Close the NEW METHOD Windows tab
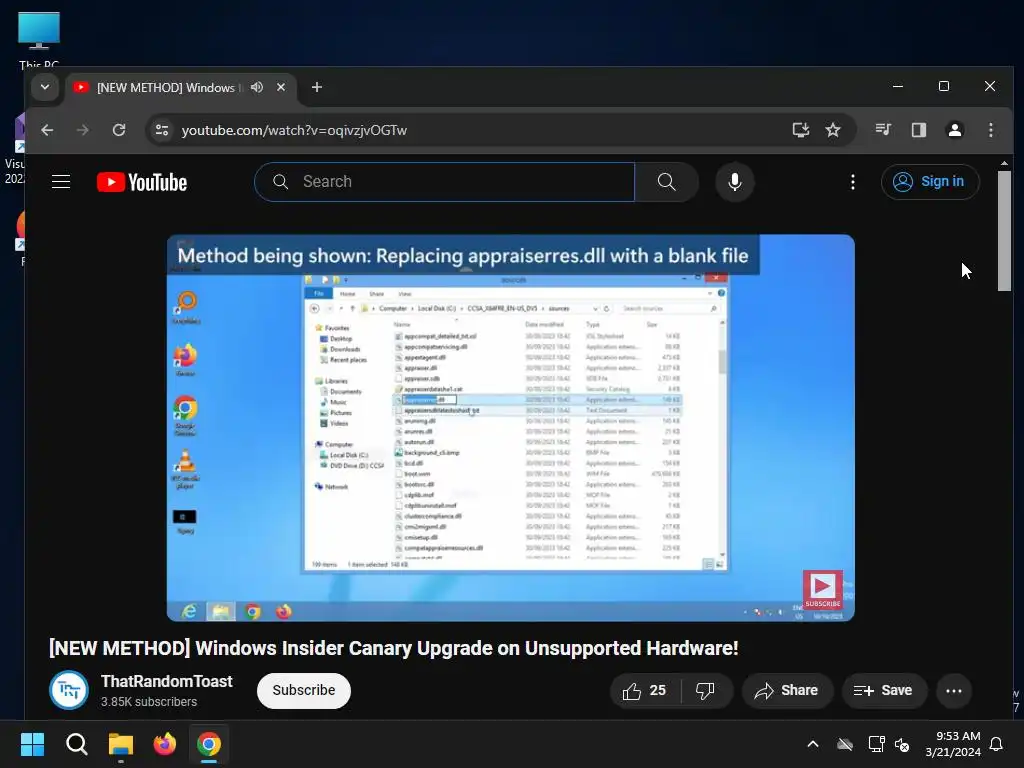This screenshot has width=1024, height=768. (x=281, y=87)
